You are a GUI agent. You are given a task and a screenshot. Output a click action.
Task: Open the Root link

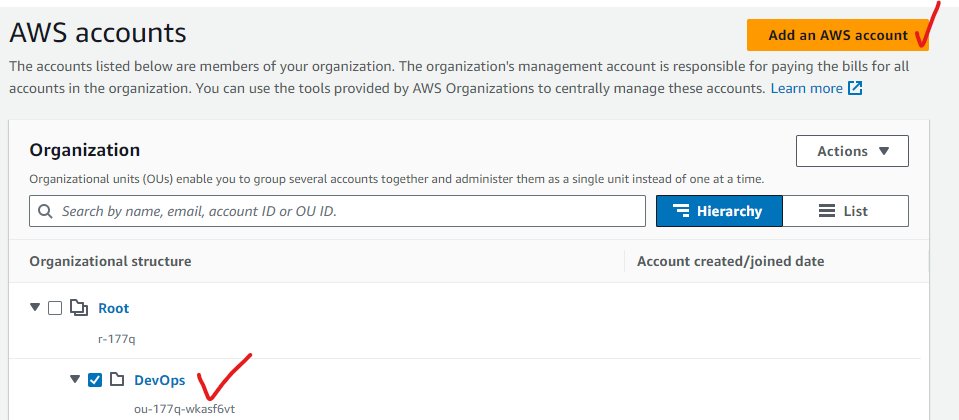[113, 308]
